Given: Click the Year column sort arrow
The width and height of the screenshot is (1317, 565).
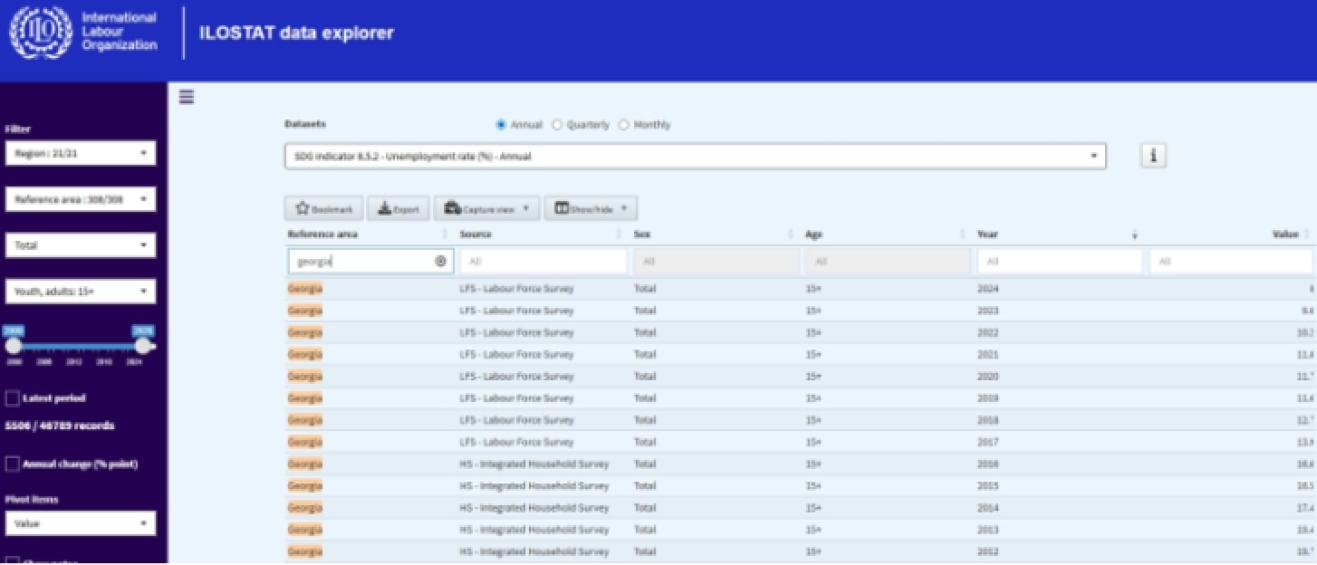Looking at the screenshot, I should (x=1134, y=235).
